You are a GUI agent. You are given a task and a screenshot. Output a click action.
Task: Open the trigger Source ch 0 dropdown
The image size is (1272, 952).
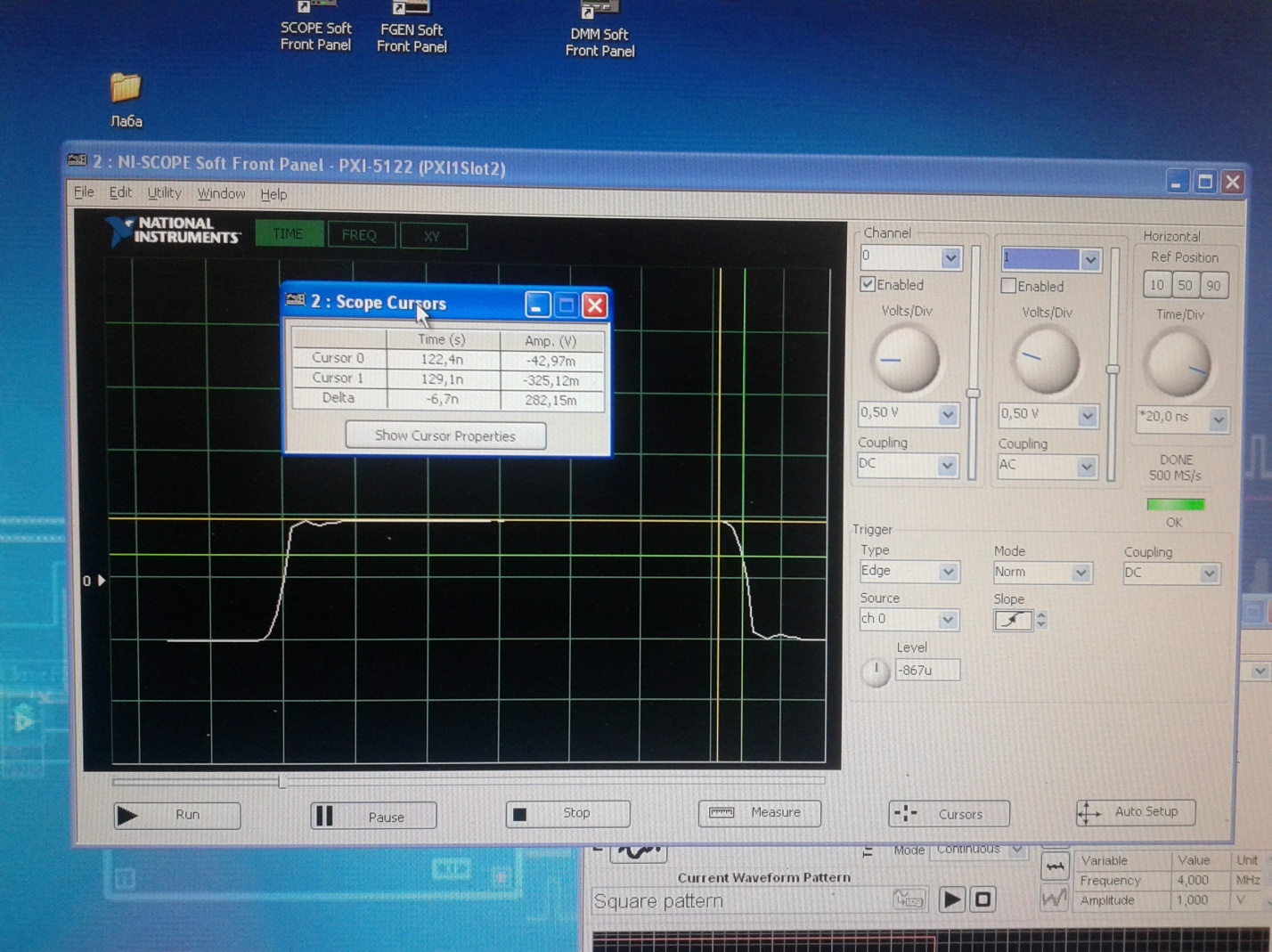tap(949, 619)
